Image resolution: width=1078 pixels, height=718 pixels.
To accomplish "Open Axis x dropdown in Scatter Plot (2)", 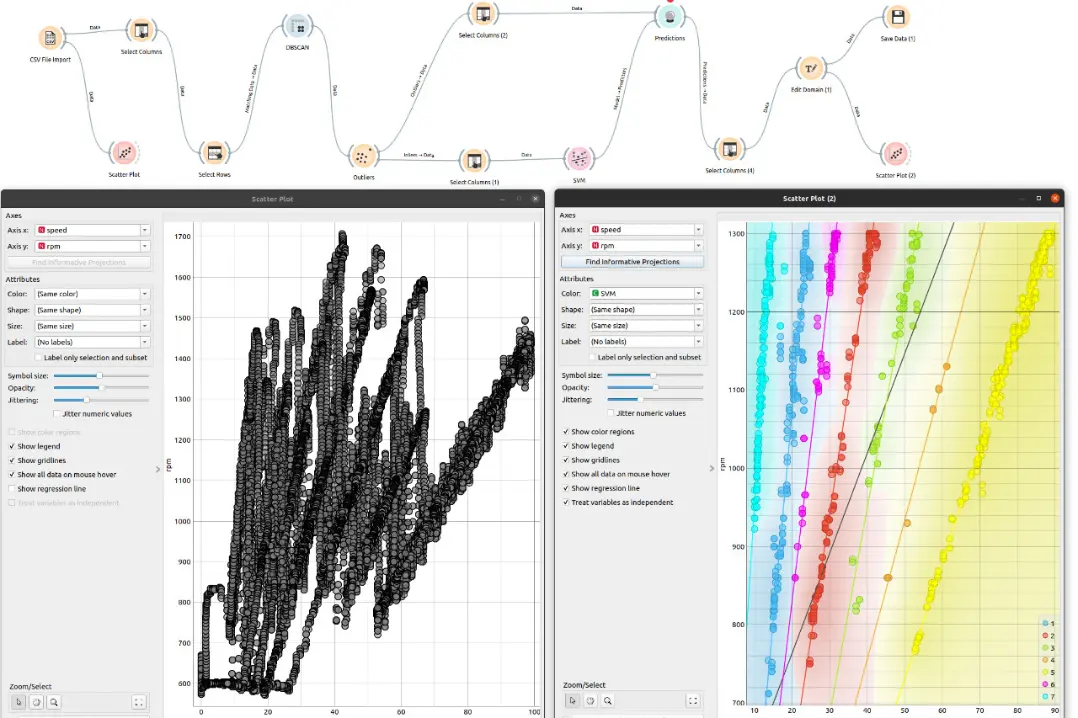I will coord(646,230).
